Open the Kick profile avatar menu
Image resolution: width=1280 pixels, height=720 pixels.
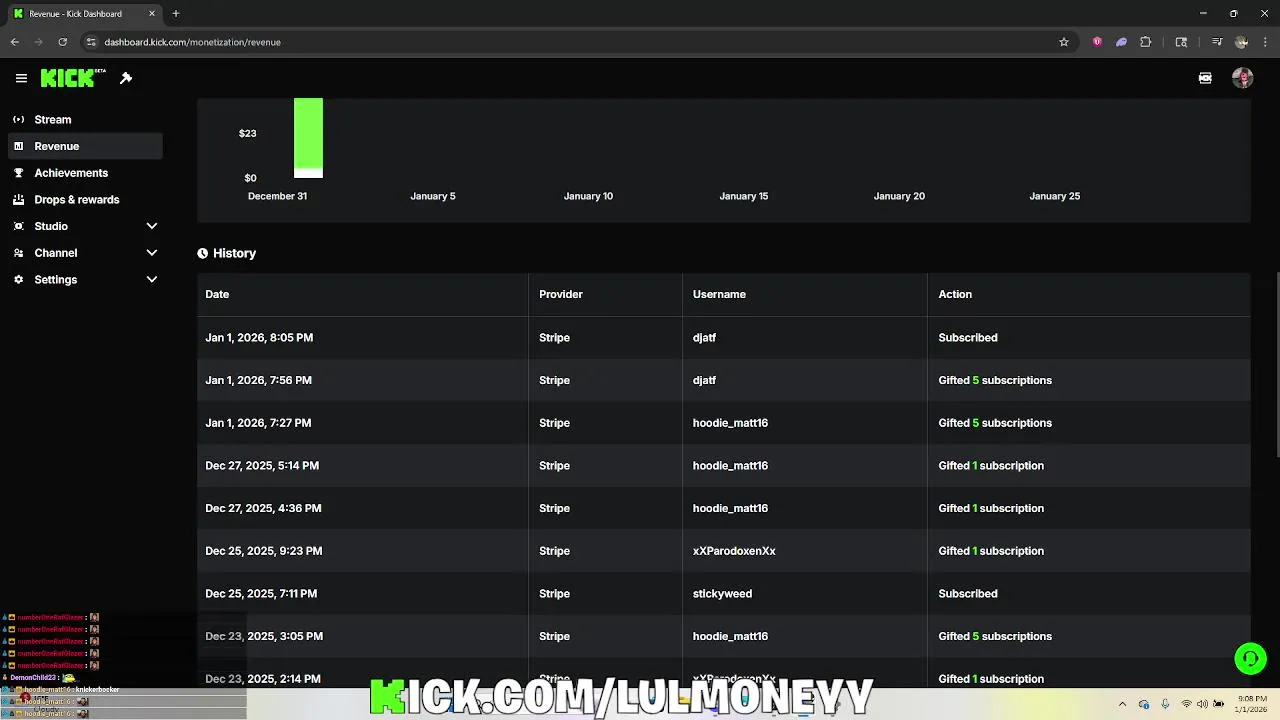point(1242,78)
